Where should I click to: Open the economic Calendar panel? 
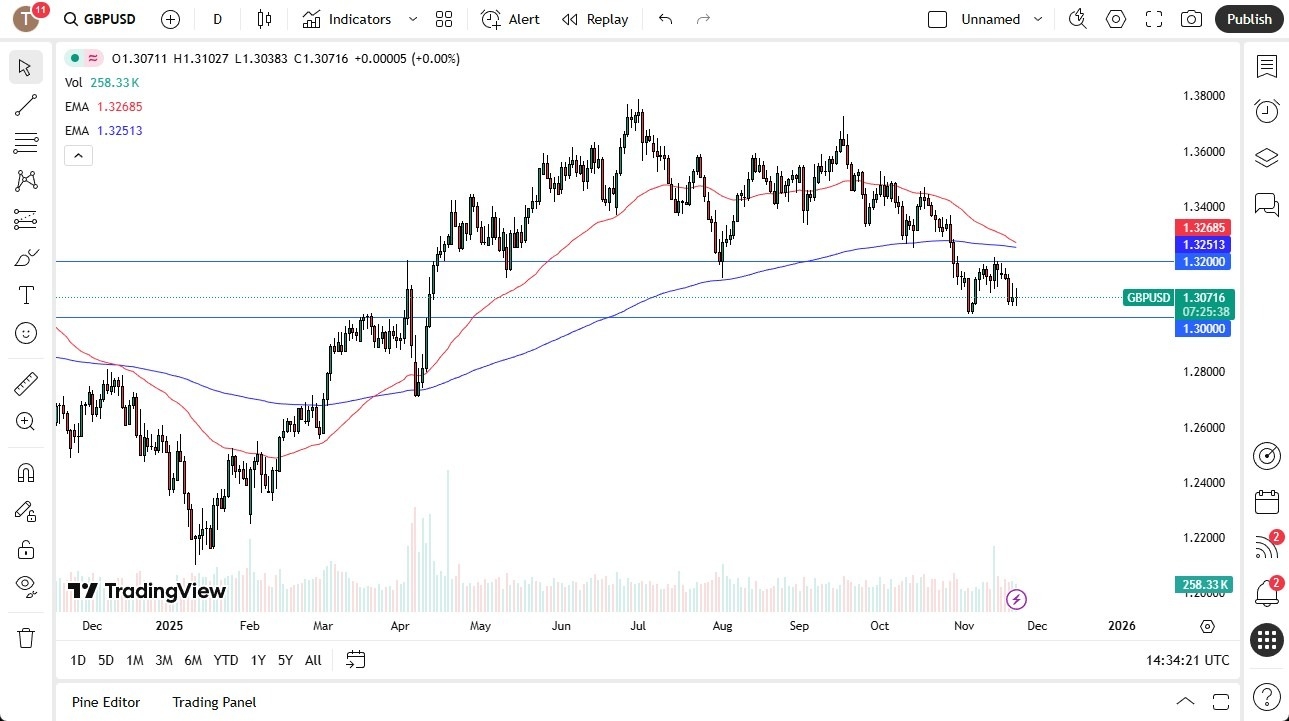1266,501
